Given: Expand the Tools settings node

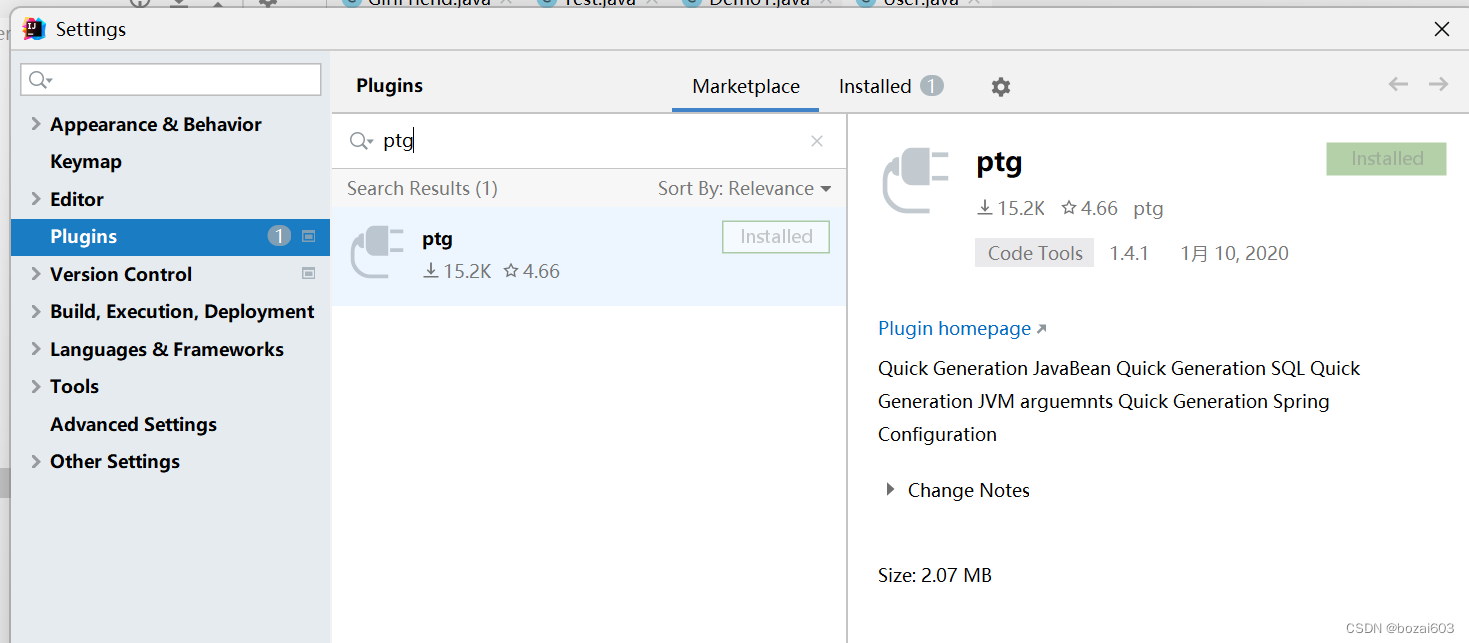Looking at the screenshot, I should click(x=36, y=386).
